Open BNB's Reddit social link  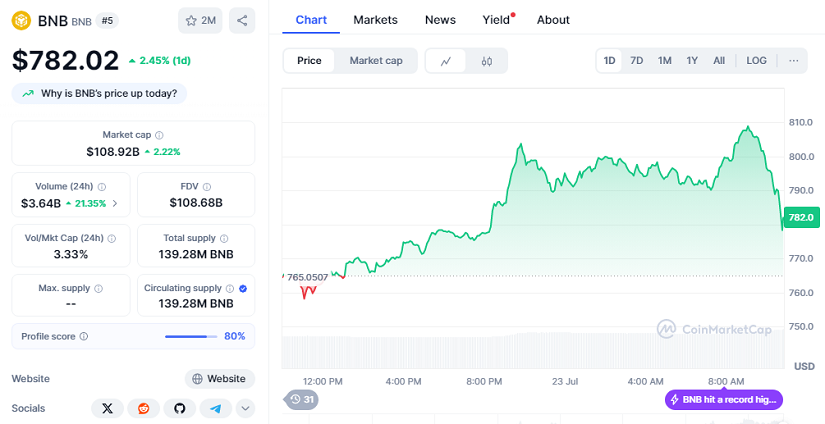tap(143, 408)
